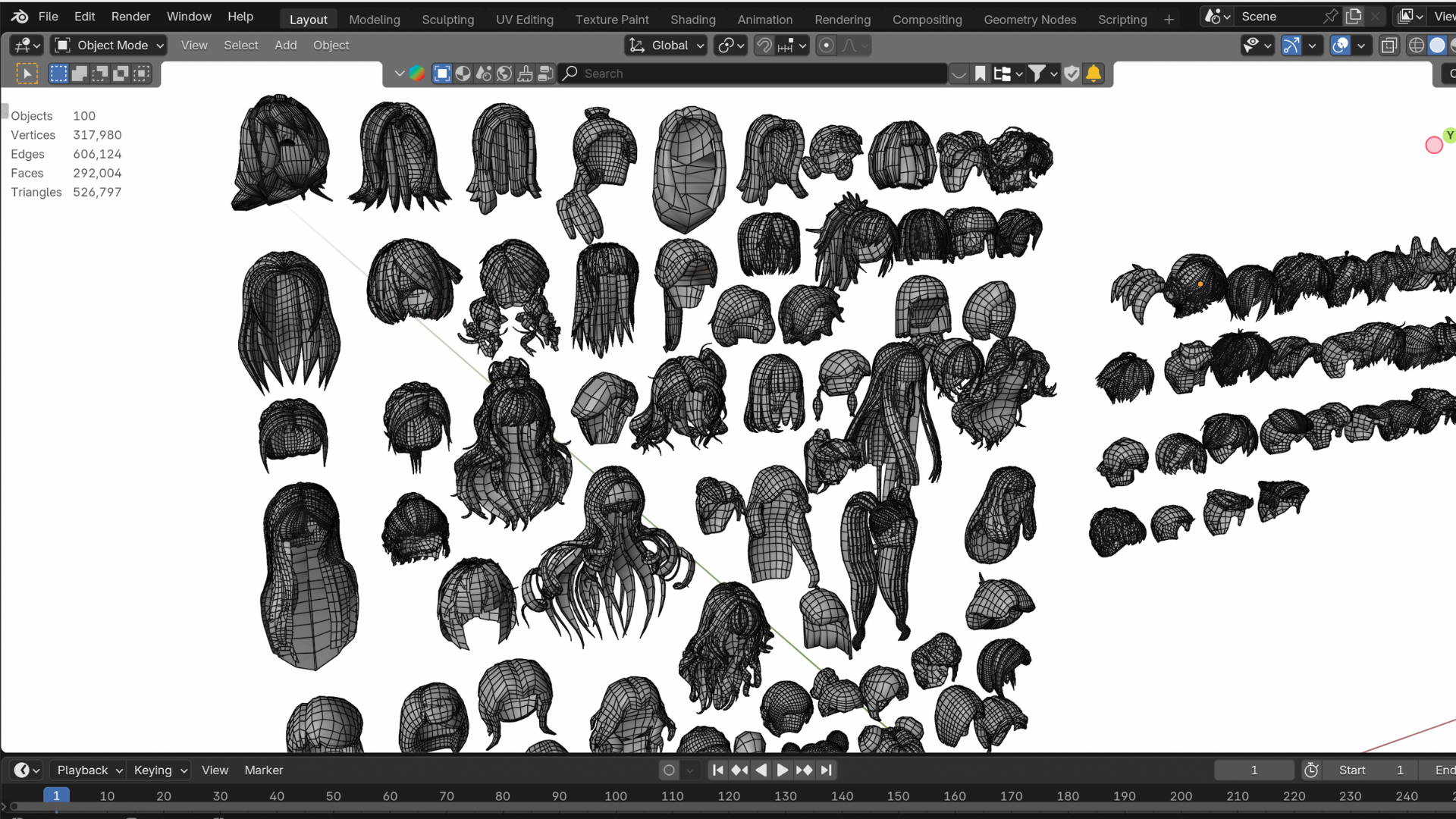The height and width of the screenshot is (819, 1456).
Task: Choose invert selection mode
Action: pyautogui.click(x=121, y=74)
